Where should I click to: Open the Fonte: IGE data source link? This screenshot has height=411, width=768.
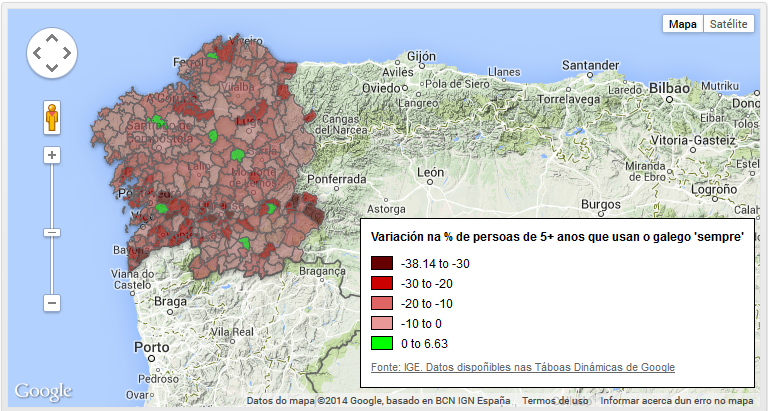point(522,368)
